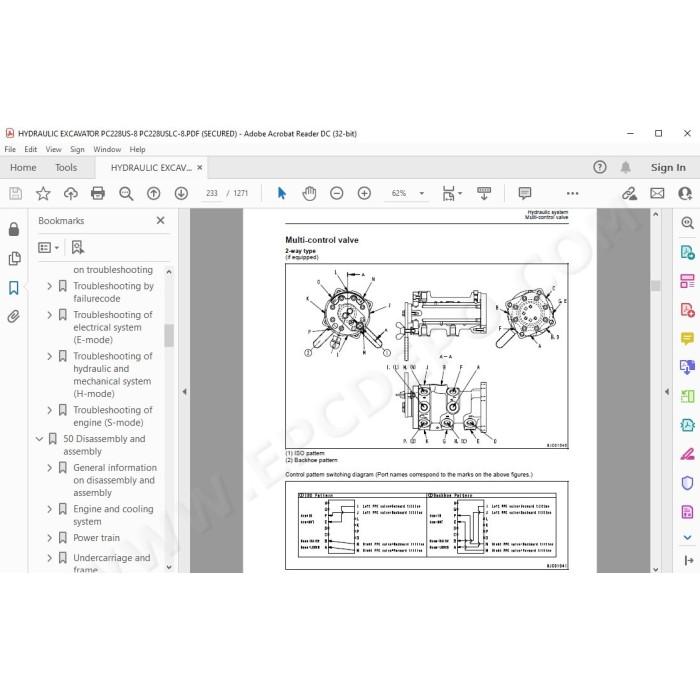This screenshot has height=700, width=700.
Task: Close the Bookmarks panel
Action: 161,221
